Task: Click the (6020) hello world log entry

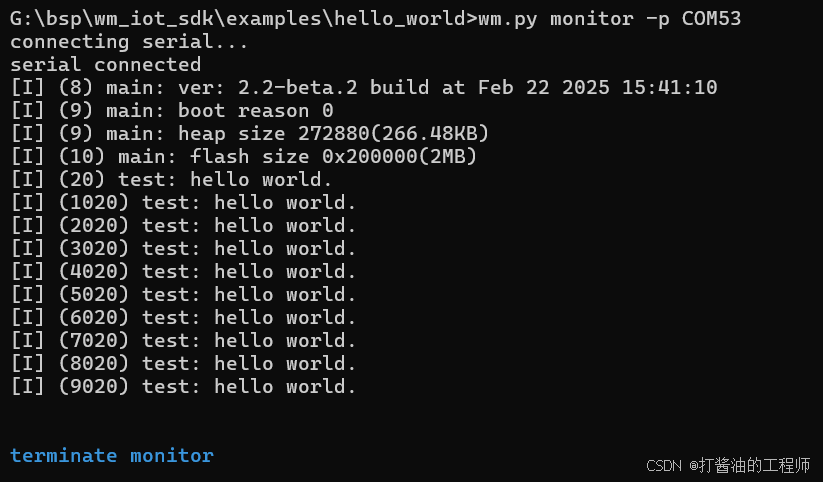Action: pos(183,318)
